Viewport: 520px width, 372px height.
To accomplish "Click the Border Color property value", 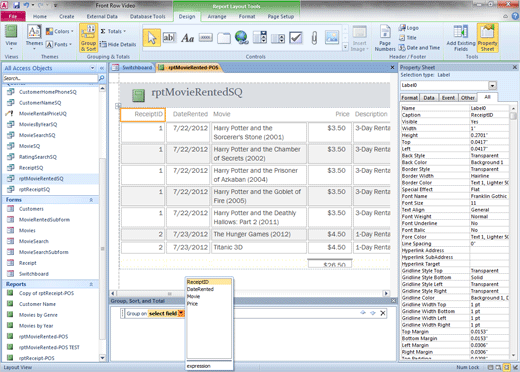I will [489, 183].
